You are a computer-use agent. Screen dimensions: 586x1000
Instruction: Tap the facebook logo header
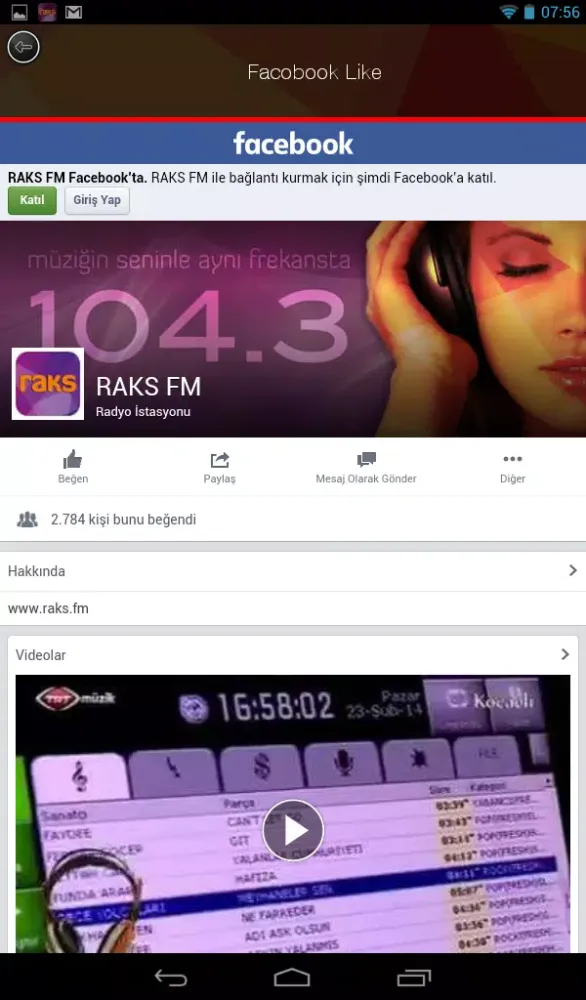click(x=293, y=143)
